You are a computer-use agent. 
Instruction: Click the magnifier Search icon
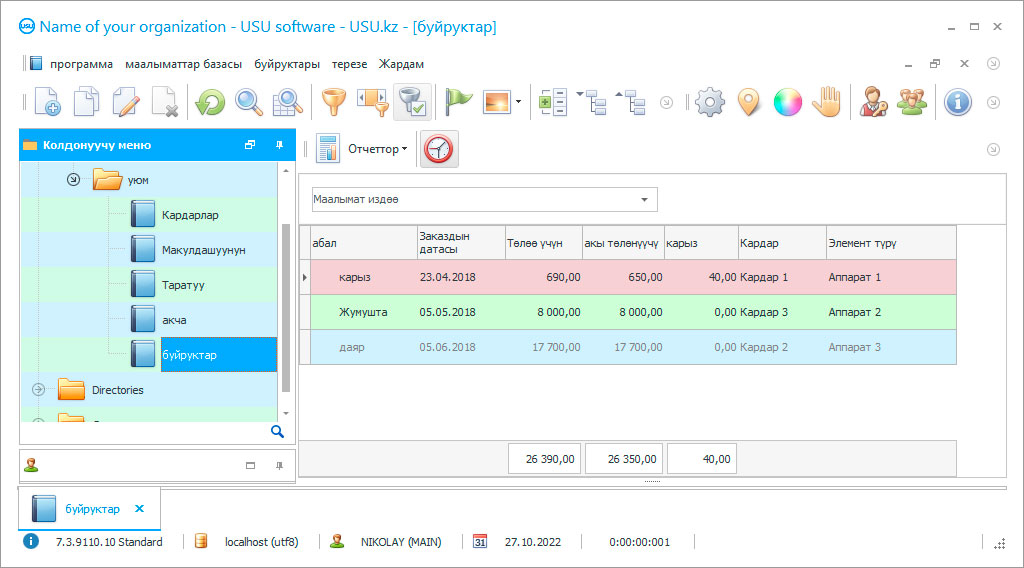pyautogui.click(x=249, y=102)
